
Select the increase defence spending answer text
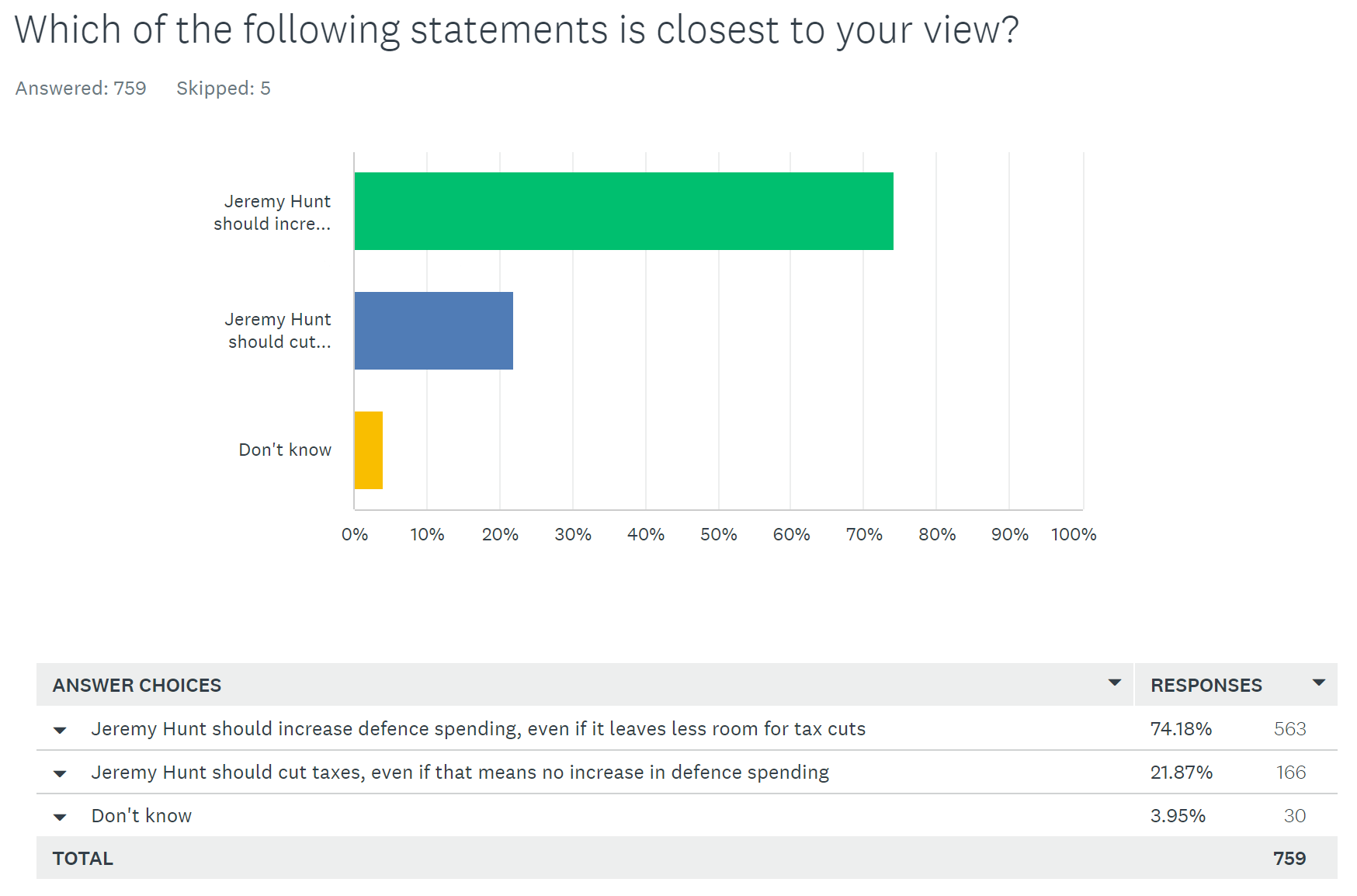[478, 729]
